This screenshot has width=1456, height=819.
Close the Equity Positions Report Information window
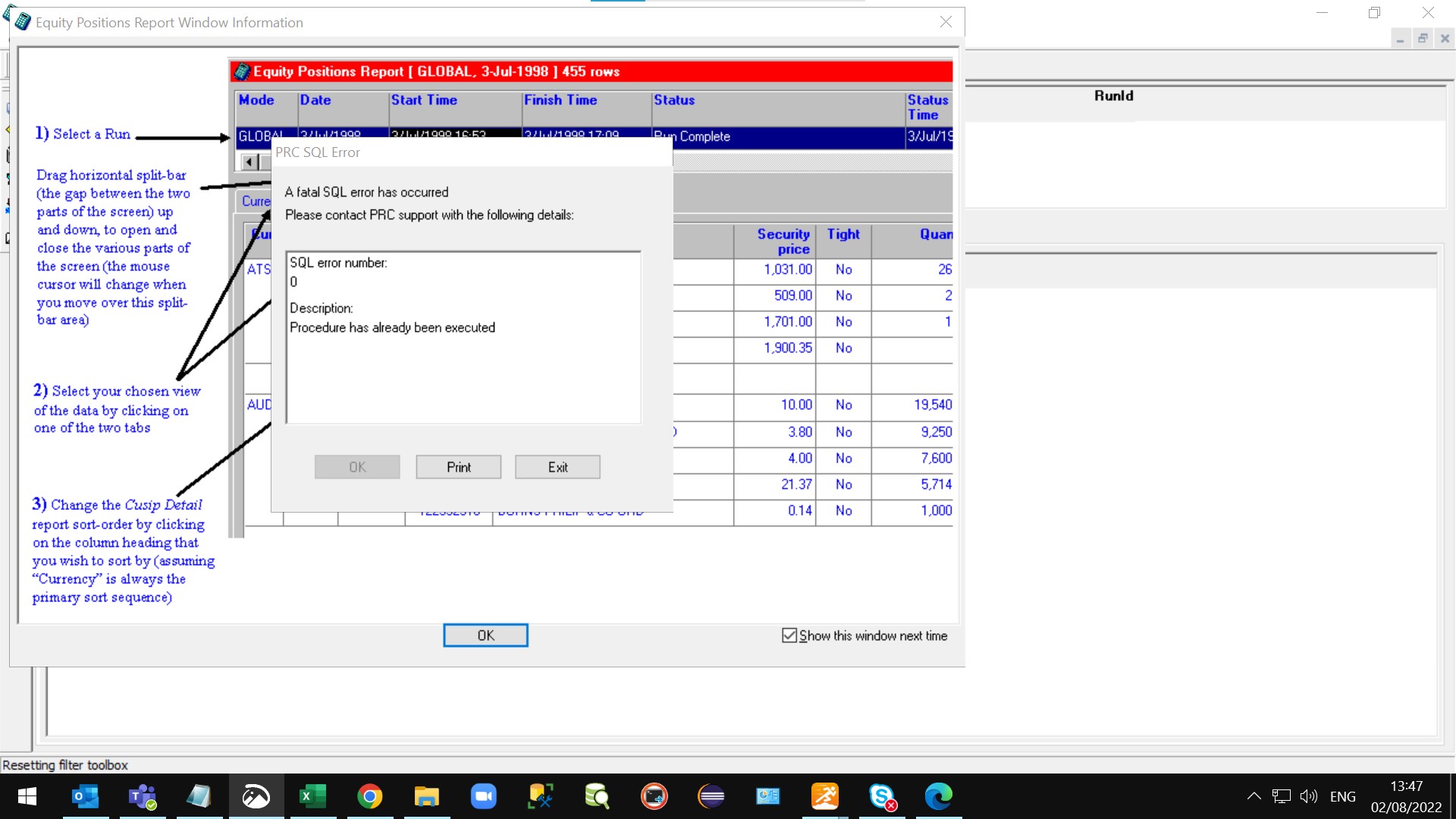946,22
